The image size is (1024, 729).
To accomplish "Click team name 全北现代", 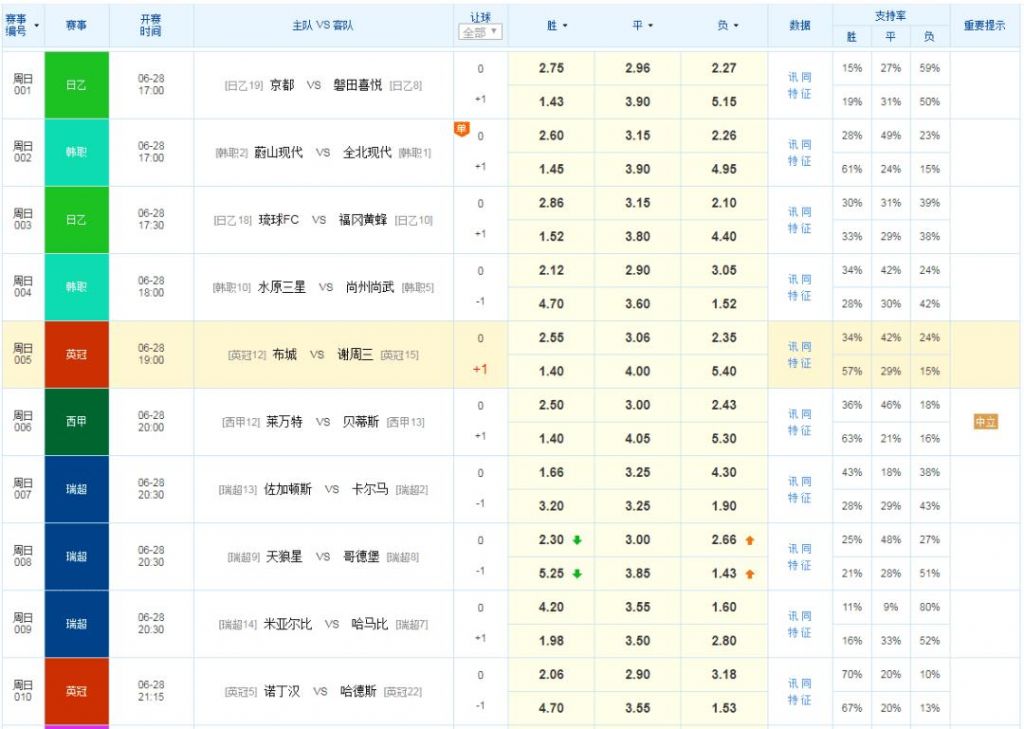I will click(x=367, y=152).
